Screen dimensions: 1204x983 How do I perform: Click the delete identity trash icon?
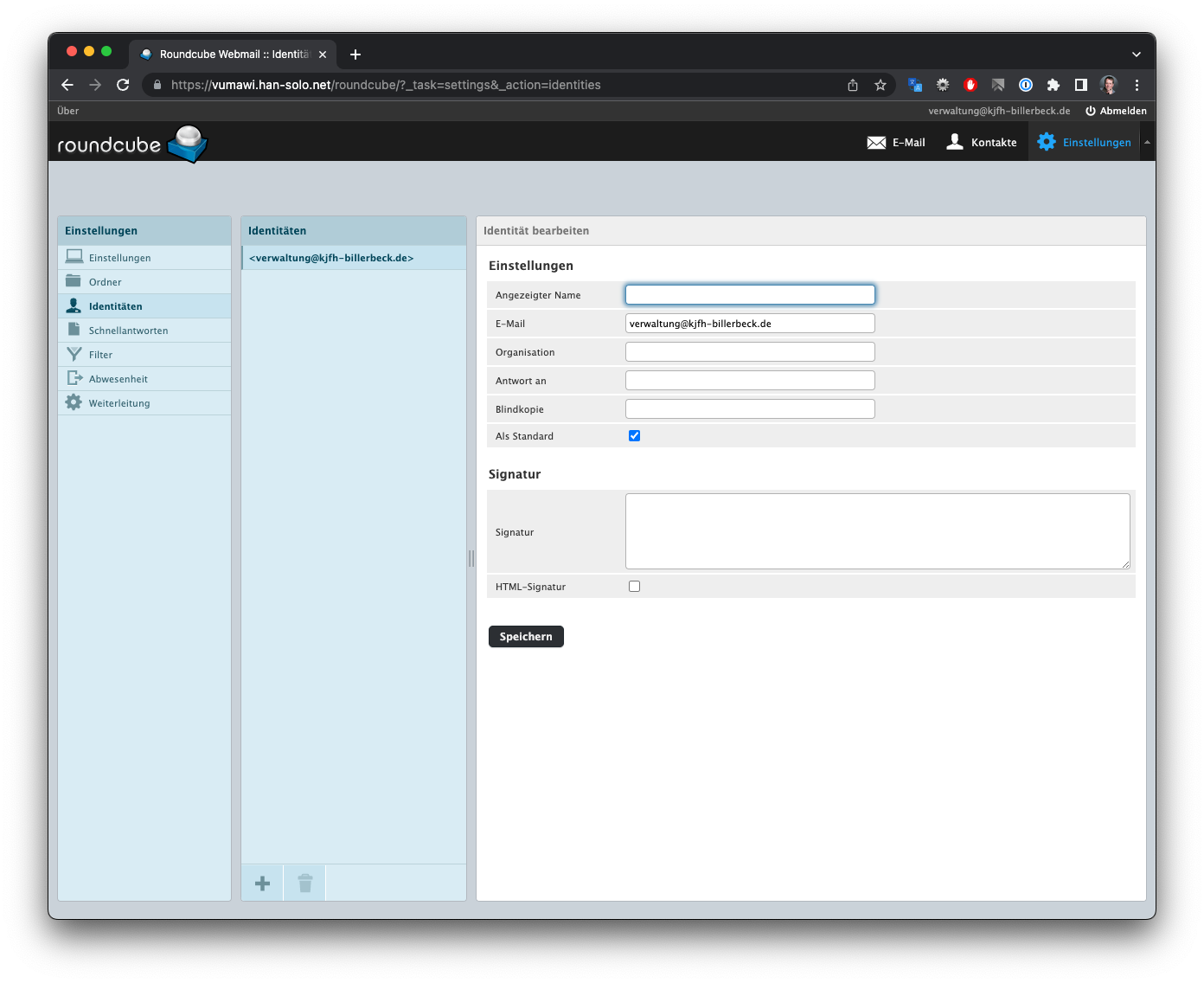(x=305, y=883)
